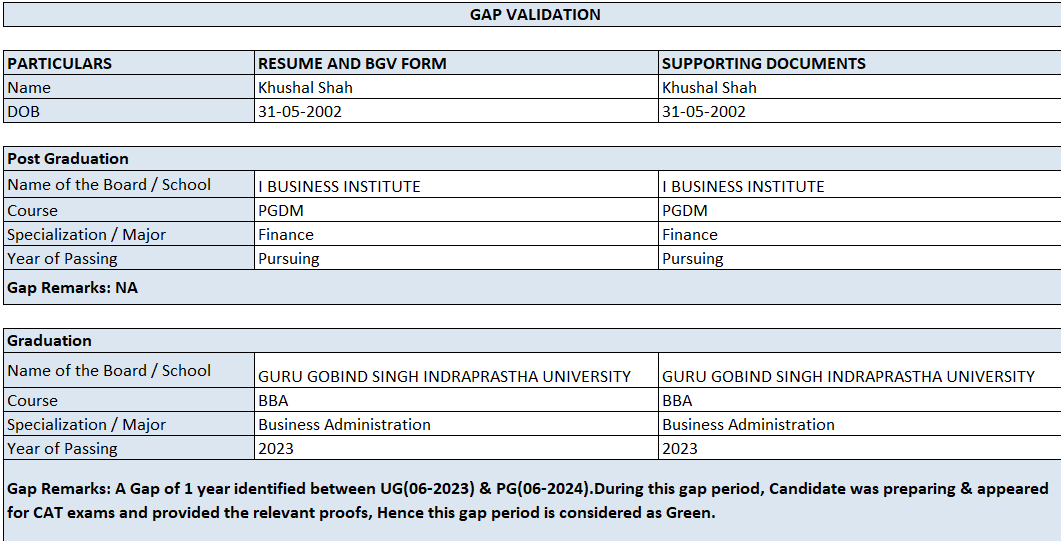Select the GAP VALIDATION title cell

click(532, 15)
